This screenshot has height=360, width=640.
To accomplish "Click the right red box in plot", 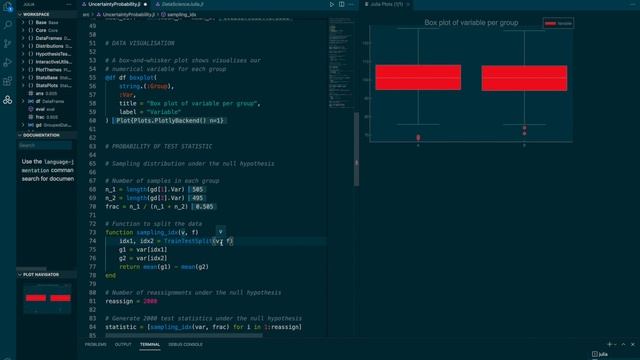I will (524, 78).
